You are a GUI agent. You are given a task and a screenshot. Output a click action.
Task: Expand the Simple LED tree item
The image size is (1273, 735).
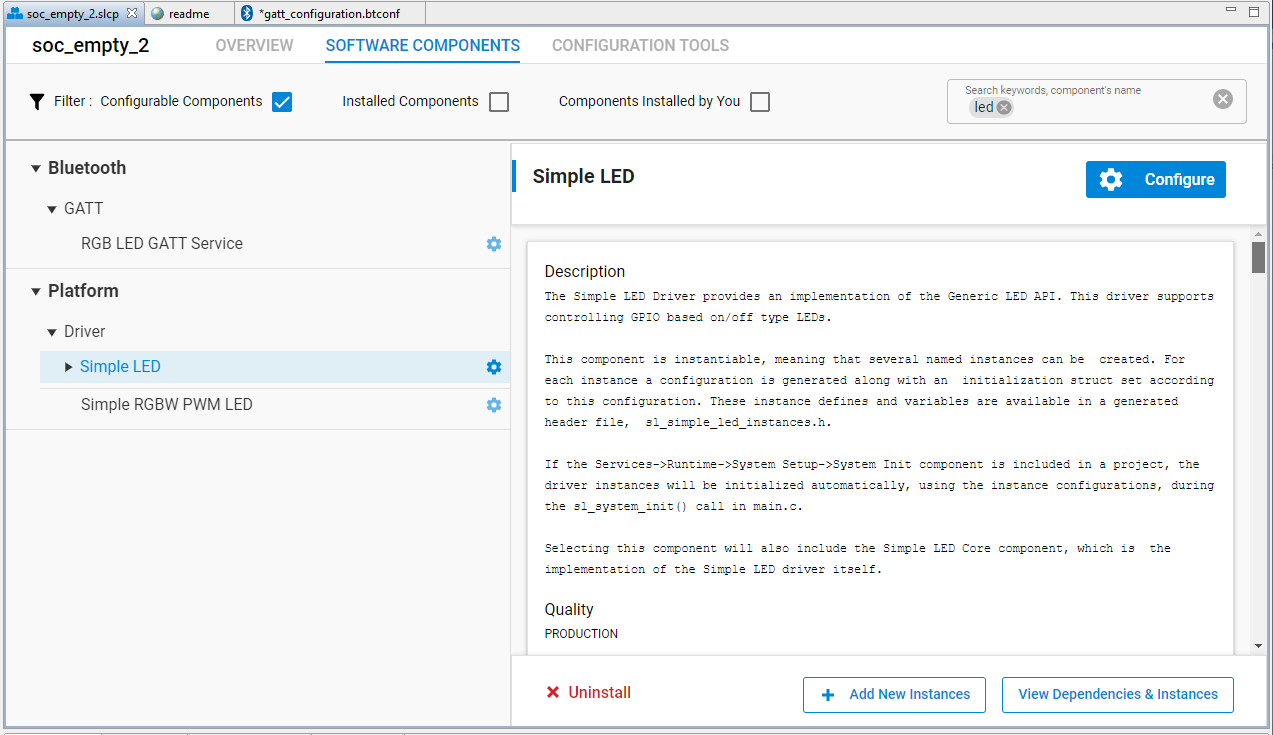pyautogui.click(x=66, y=366)
